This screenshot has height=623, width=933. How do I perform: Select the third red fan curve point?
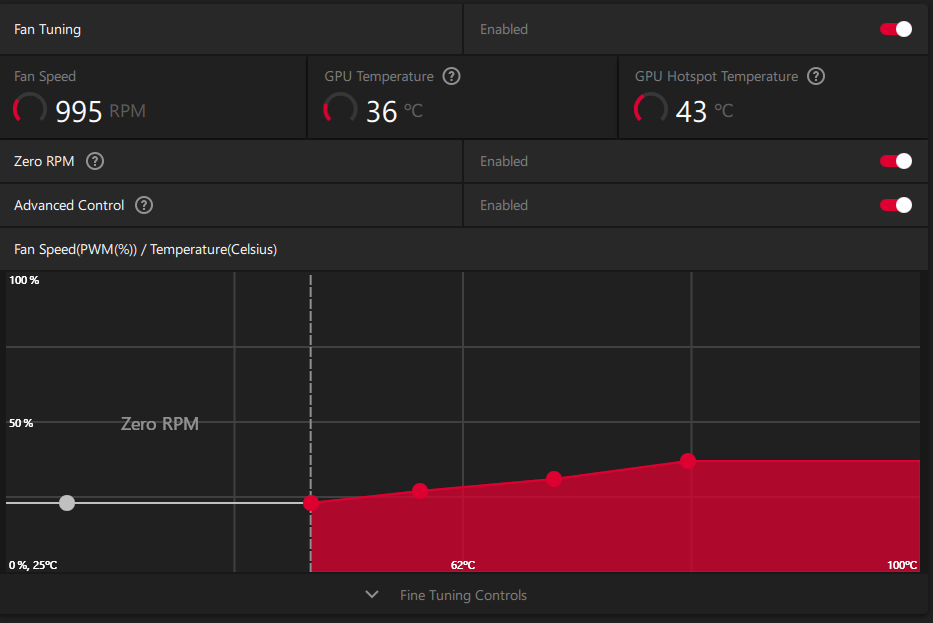554,479
